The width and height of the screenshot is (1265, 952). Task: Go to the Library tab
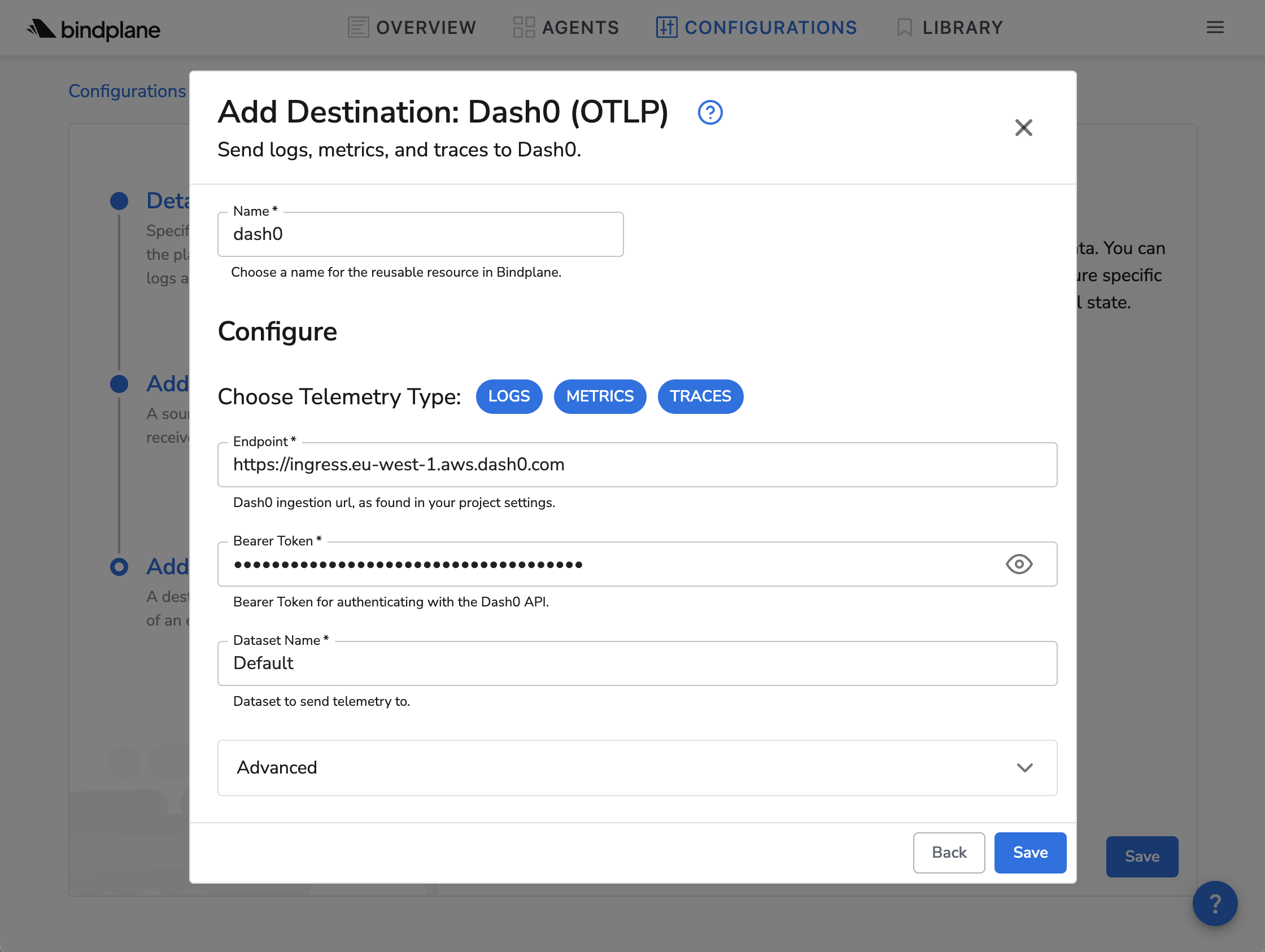tap(949, 28)
